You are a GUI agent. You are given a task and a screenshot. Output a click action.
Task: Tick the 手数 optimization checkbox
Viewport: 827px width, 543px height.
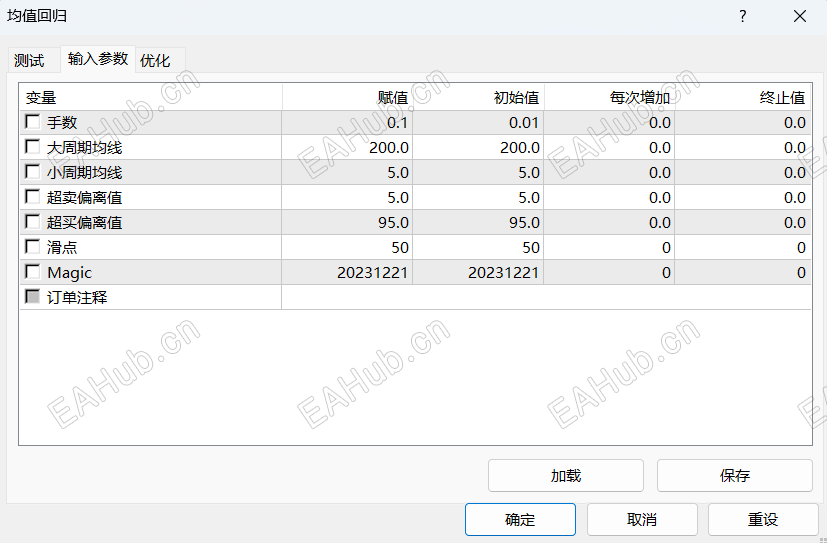[33, 122]
